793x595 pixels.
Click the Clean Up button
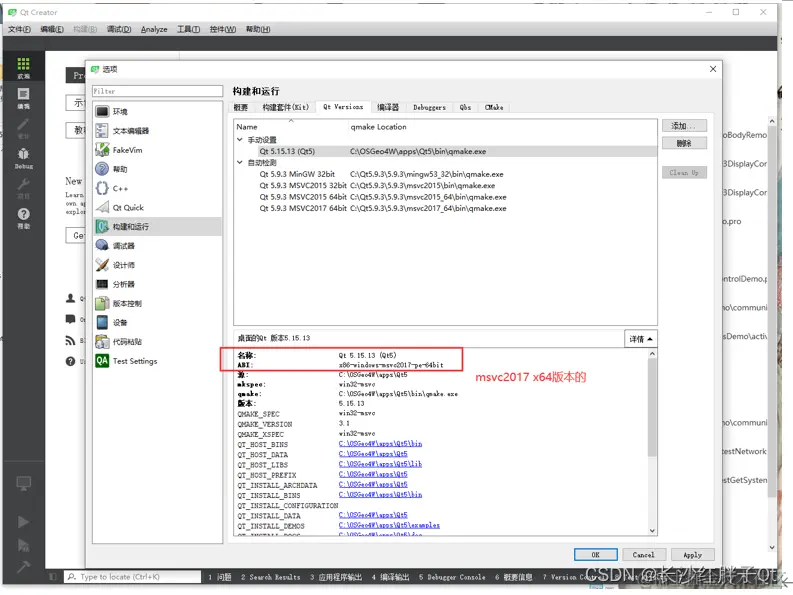[x=684, y=173]
